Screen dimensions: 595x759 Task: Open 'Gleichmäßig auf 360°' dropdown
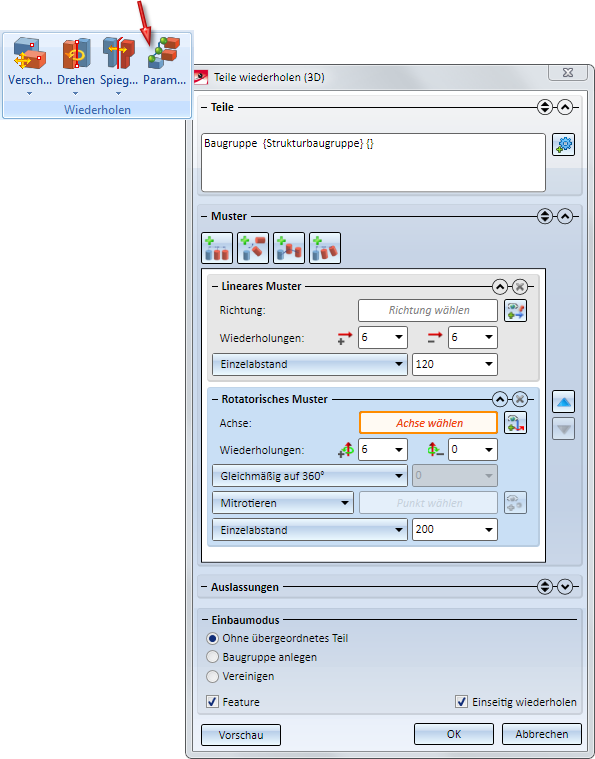point(309,476)
